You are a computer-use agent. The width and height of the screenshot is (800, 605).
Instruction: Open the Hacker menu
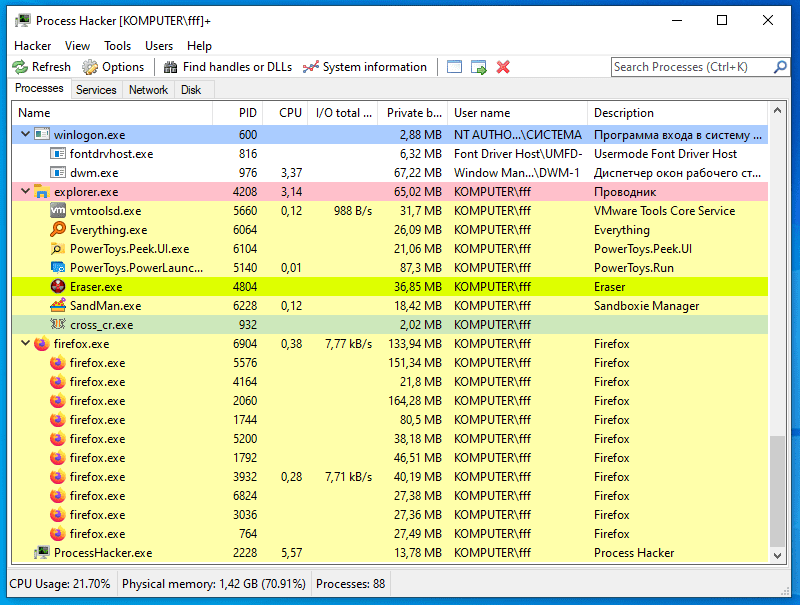33,45
